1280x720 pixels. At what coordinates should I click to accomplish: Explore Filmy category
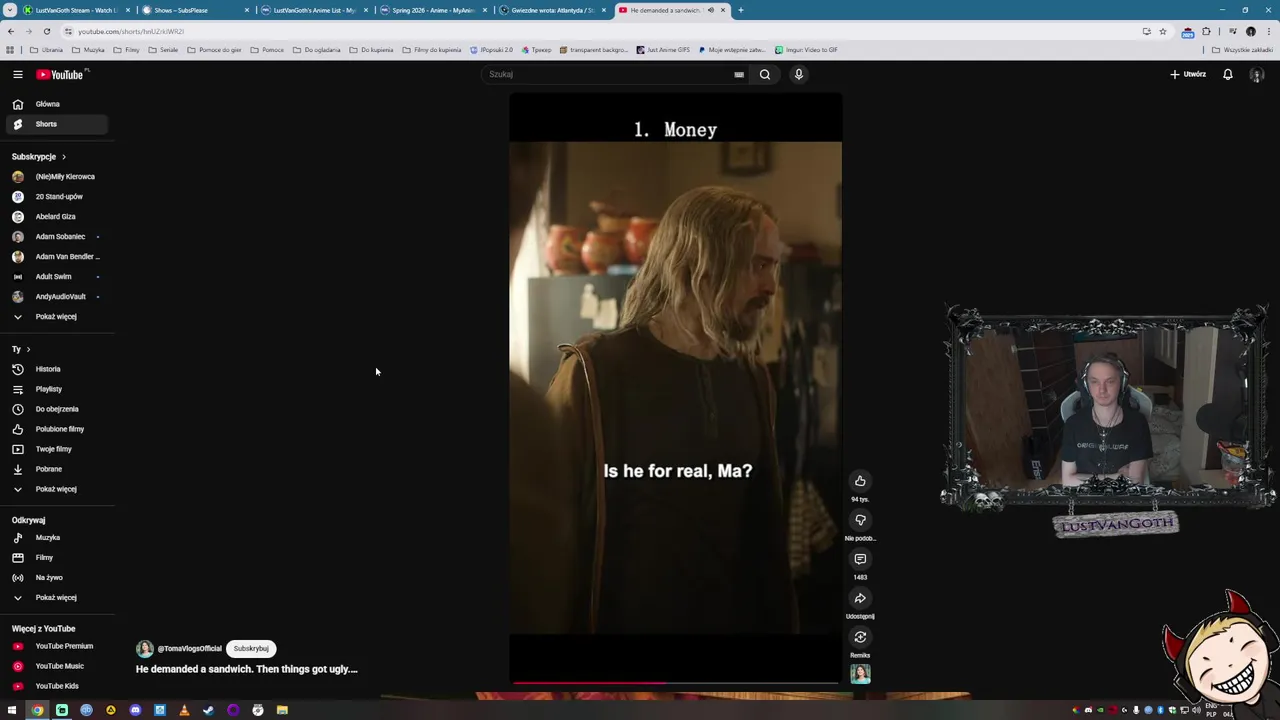tap(57, 558)
